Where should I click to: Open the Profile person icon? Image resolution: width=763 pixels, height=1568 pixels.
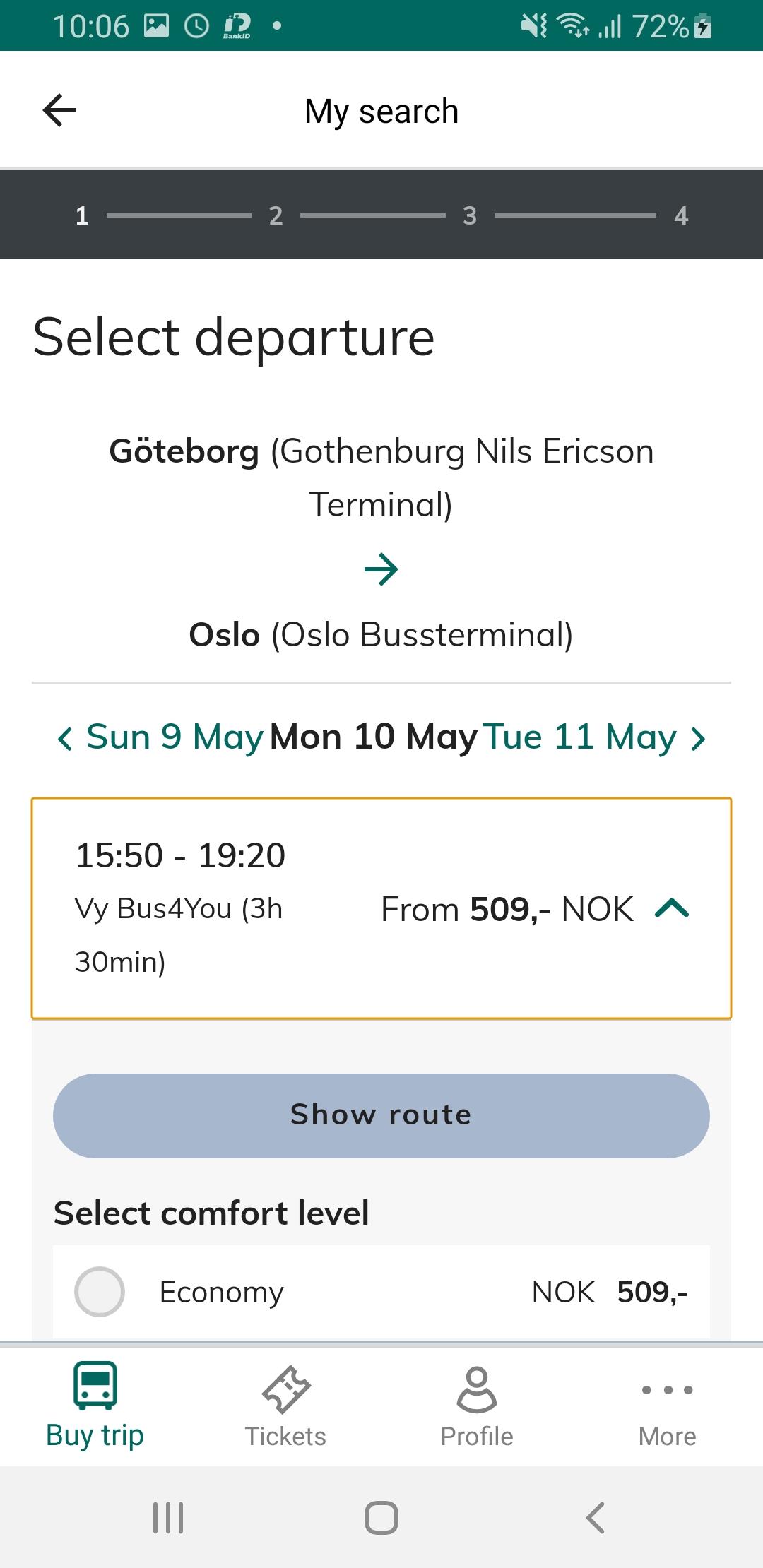[x=477, y=1390]
